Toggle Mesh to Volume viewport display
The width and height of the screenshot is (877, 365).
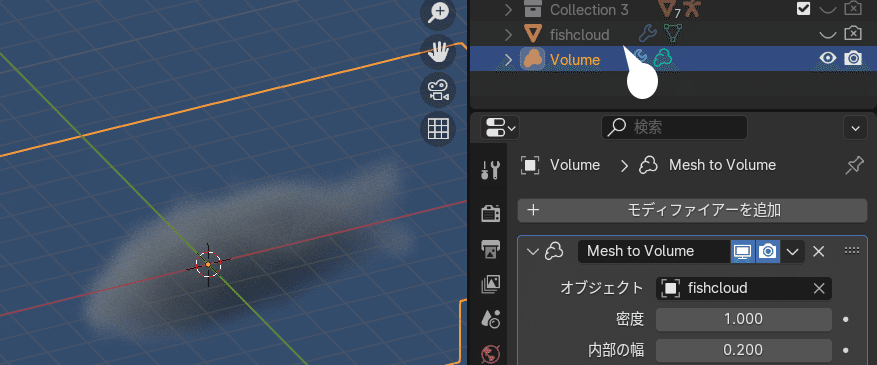[x=743, y=252]
